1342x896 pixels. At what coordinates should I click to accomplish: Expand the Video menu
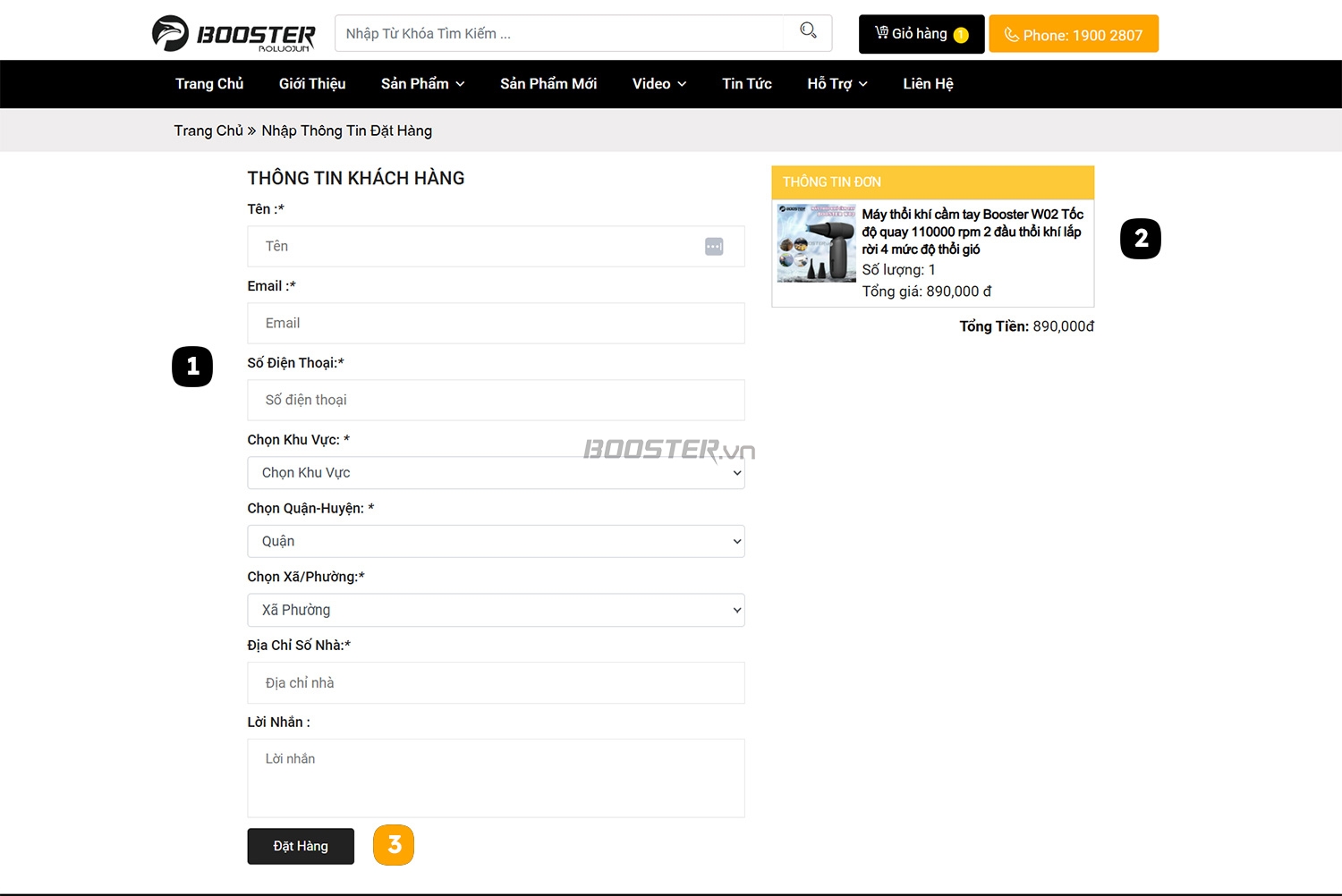tap(659, 84)
